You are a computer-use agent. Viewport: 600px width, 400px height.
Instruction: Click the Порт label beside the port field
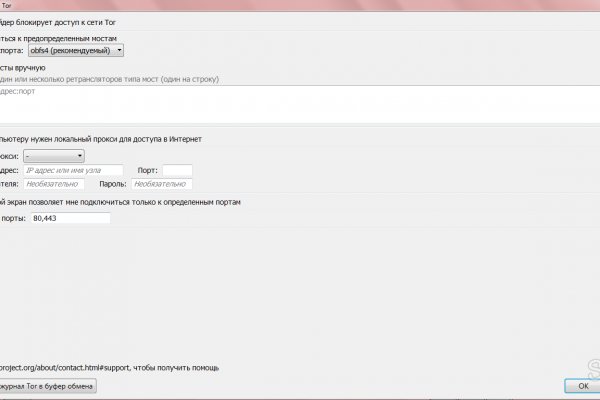[147, 171]
